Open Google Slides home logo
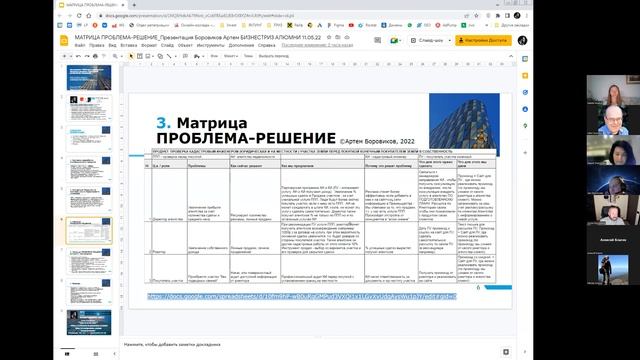640x360 pixels. [x=64, y=40]
